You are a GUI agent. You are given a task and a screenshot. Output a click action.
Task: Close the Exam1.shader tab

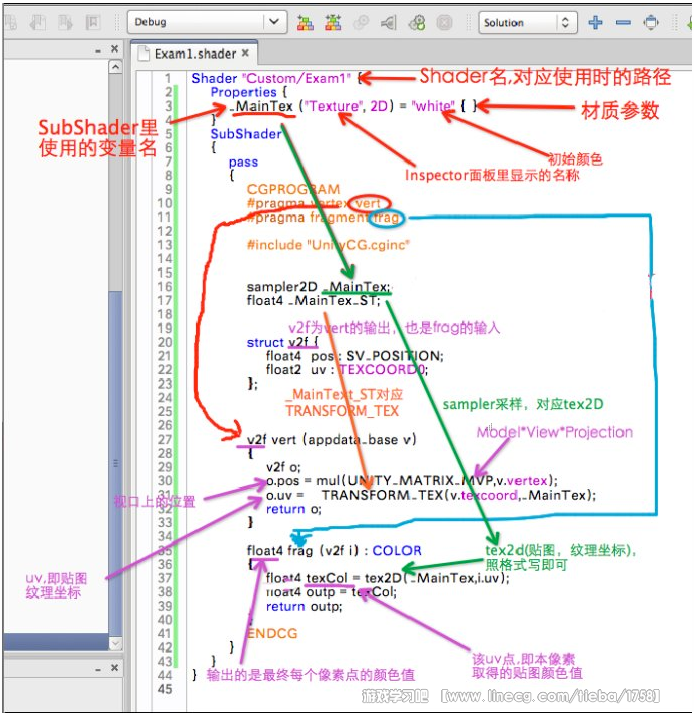[245, 53]
